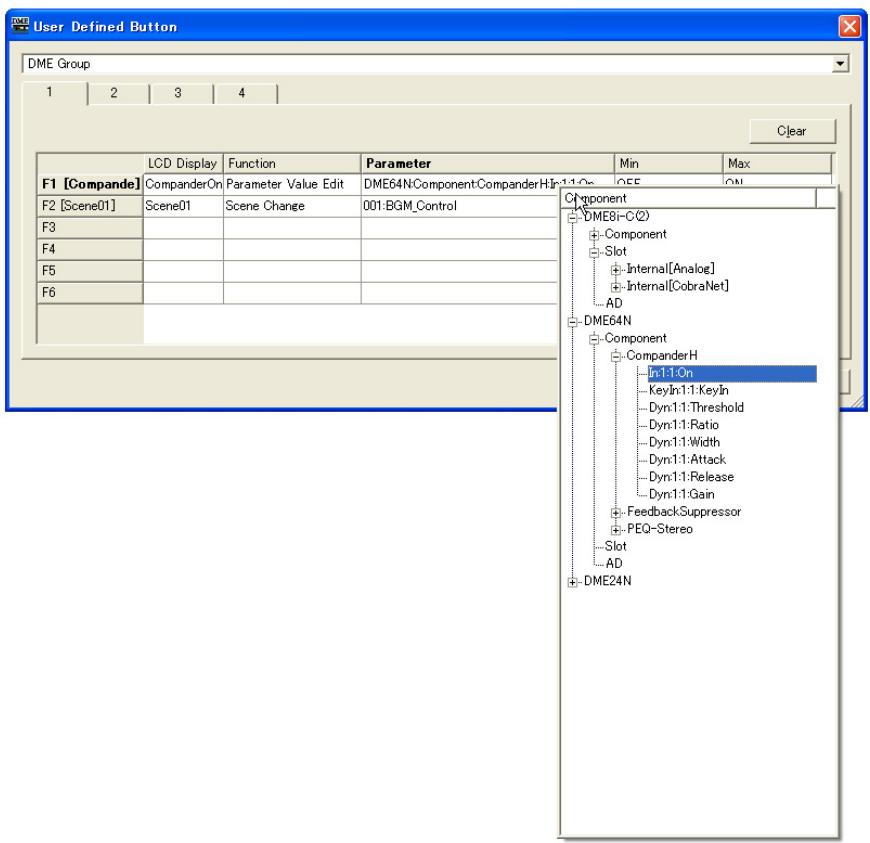Select the FeedbackSuppressor tree item
This screenshot has width=870, height=843.
[684, 511]
